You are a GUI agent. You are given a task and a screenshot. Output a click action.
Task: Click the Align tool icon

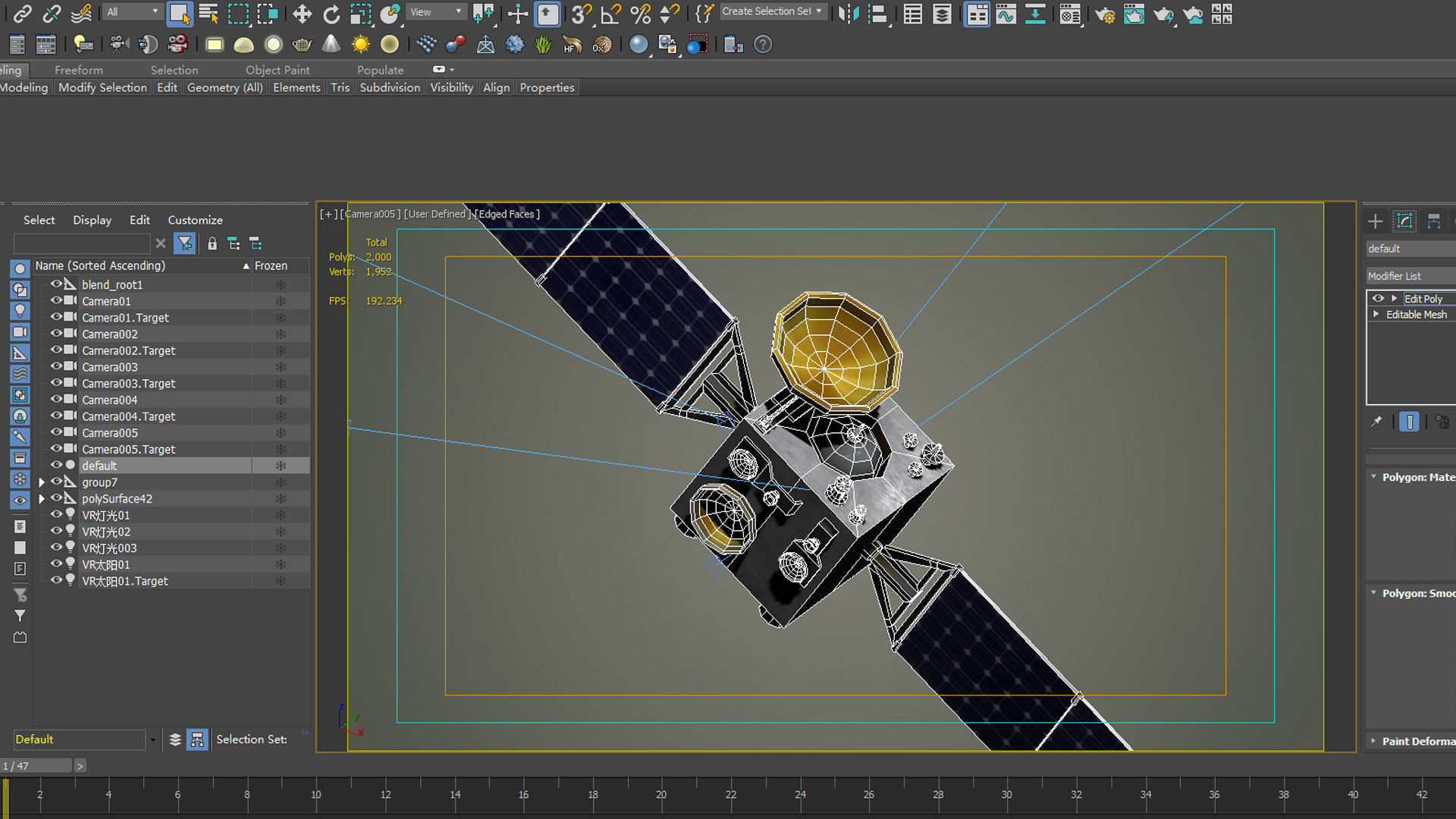[877, 14]
